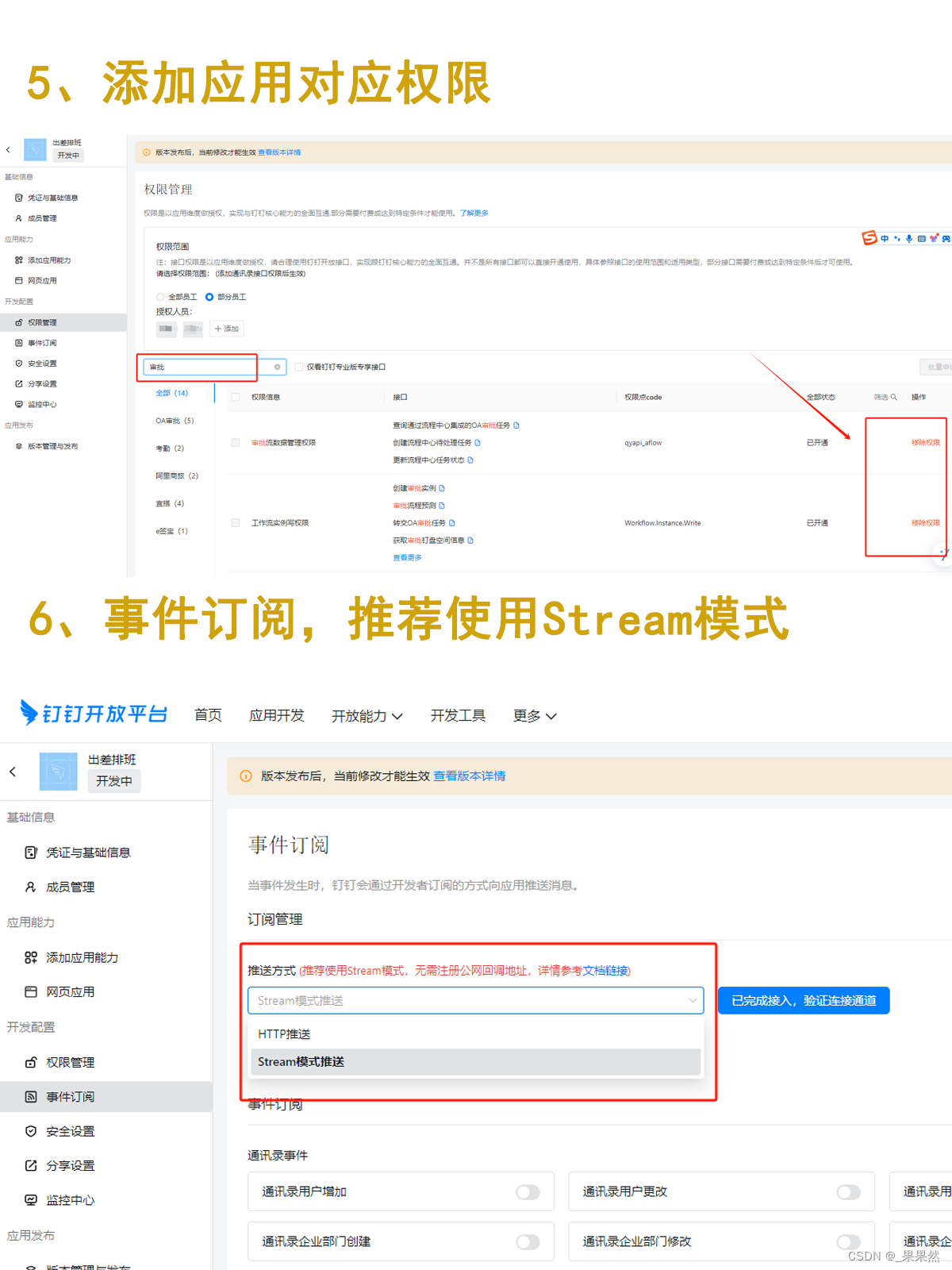Viewport: 952px width, 1270px height.
Task: Clear the 审批 search box with its x icon
Action: tap(277, 367)
